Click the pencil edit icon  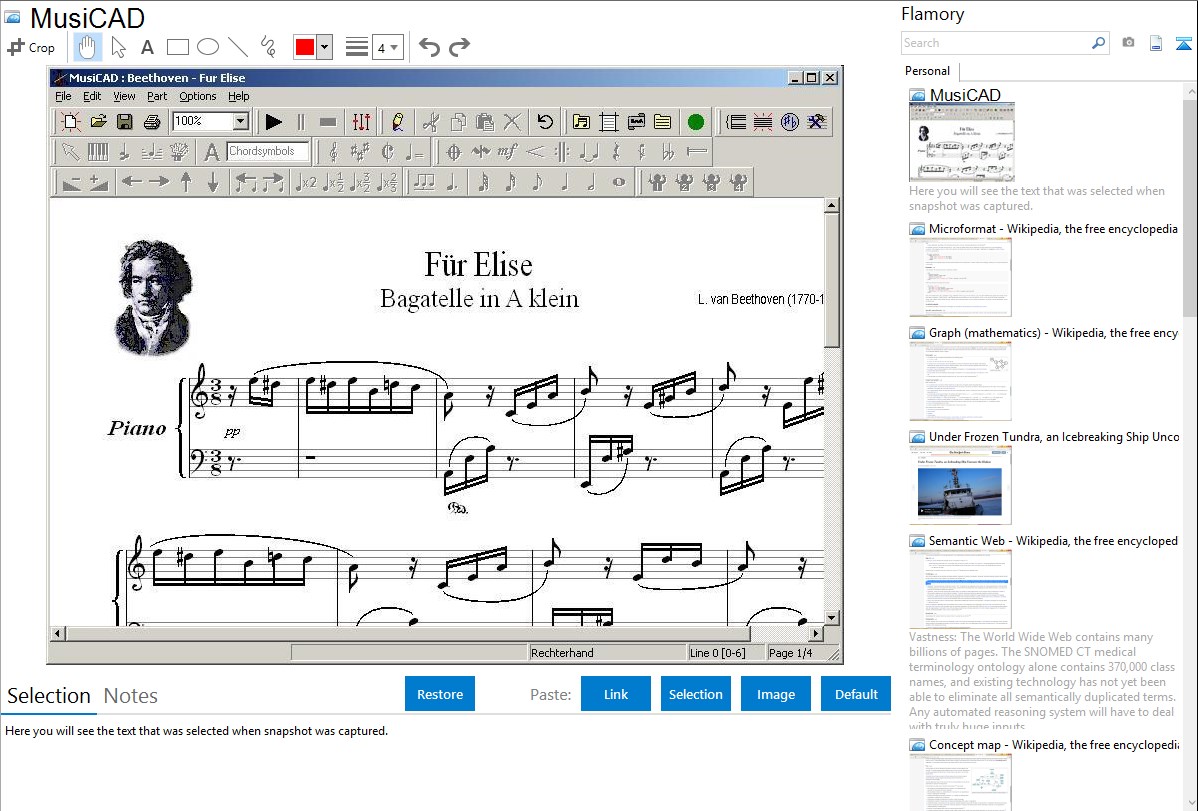pyautogui.click(x=397, y=122)
